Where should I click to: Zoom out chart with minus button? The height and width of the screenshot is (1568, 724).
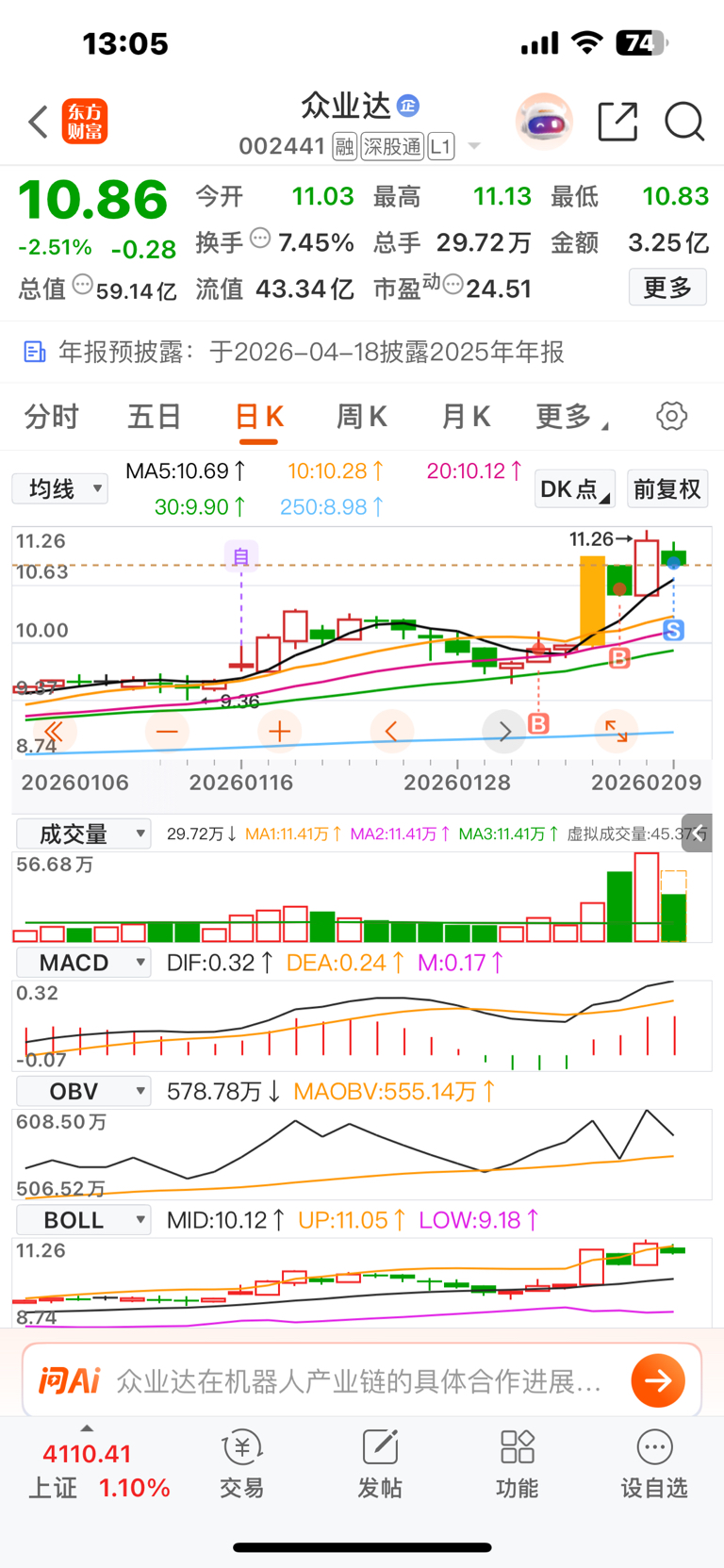click(167, 731)
